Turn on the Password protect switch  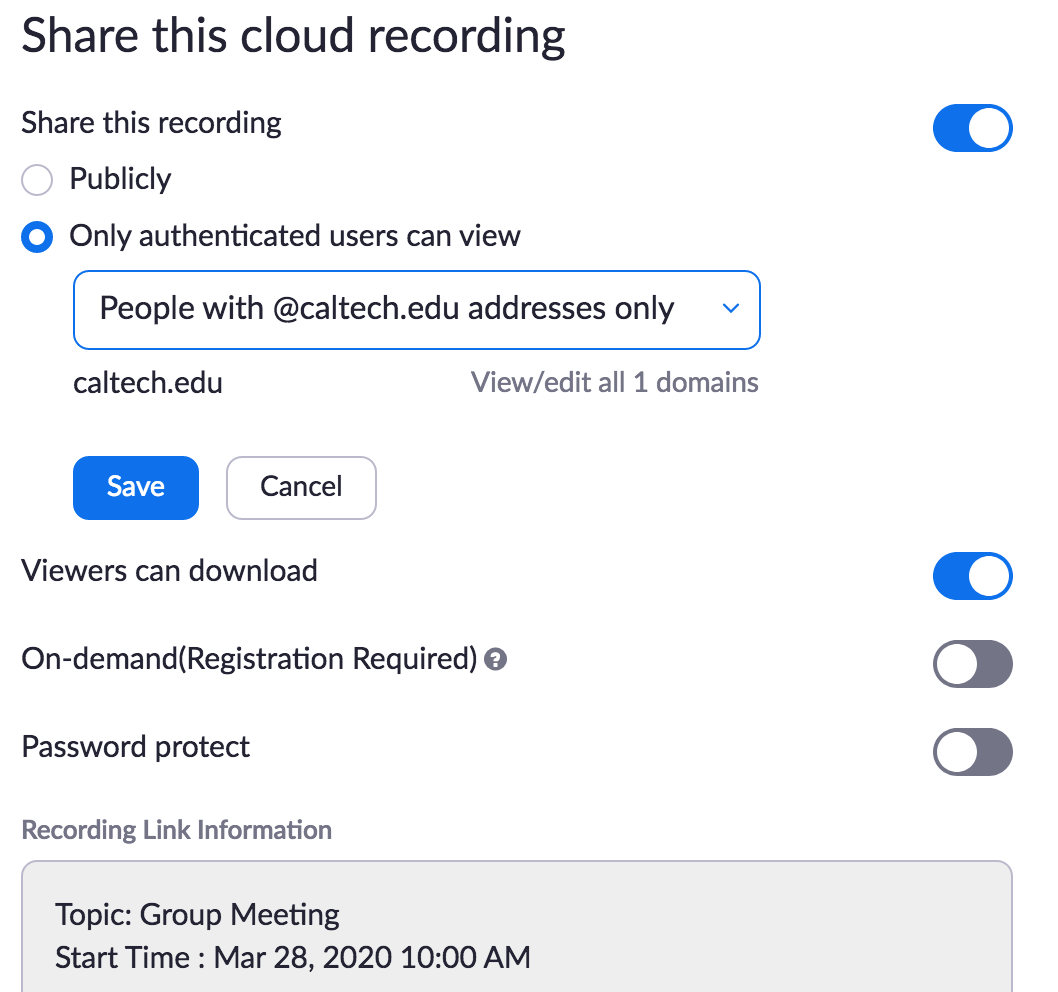pos(972,752)
